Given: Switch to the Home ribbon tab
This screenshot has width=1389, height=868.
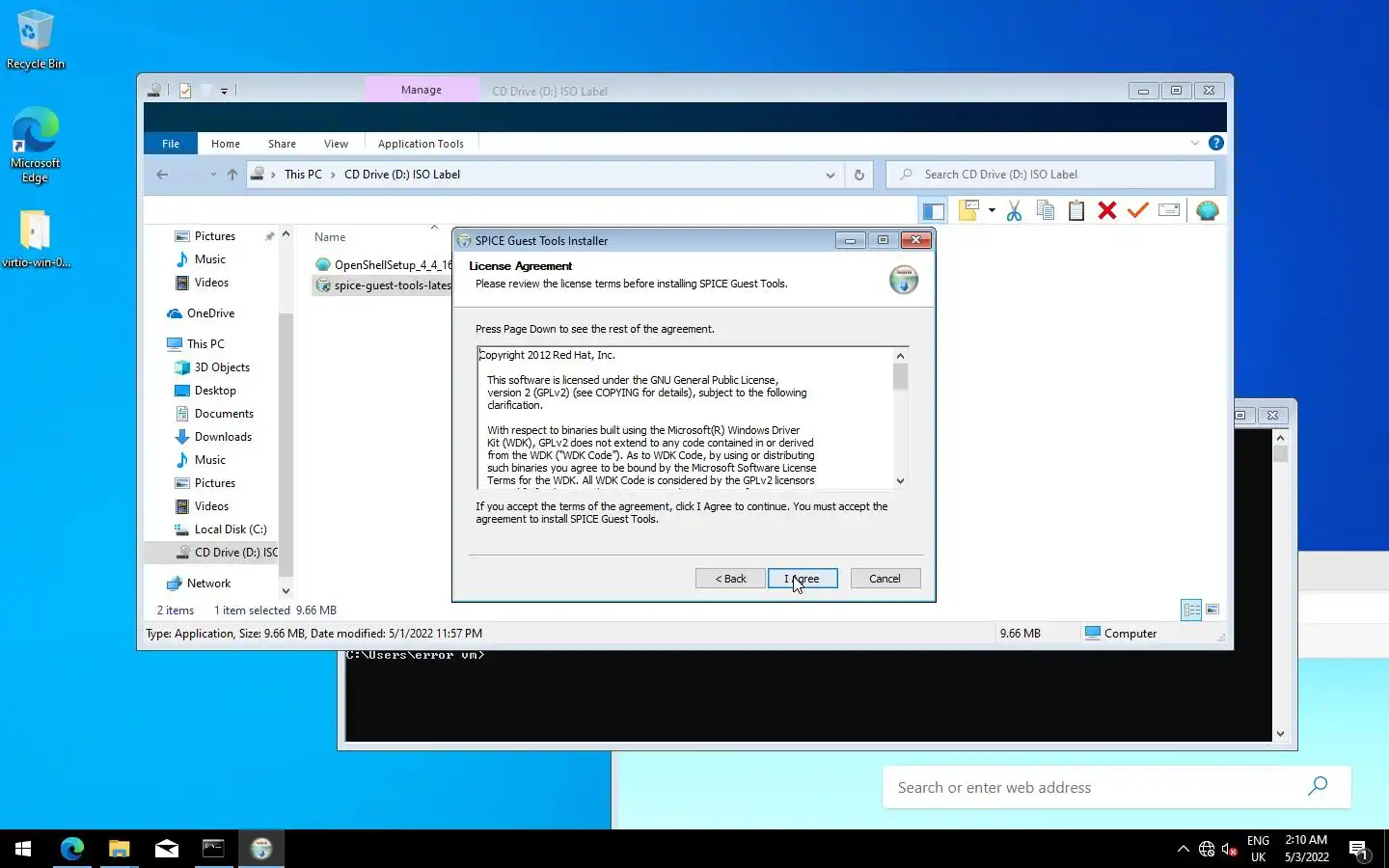Looking at the screenshot, I should pyautogui.click(x=226, y=144).
